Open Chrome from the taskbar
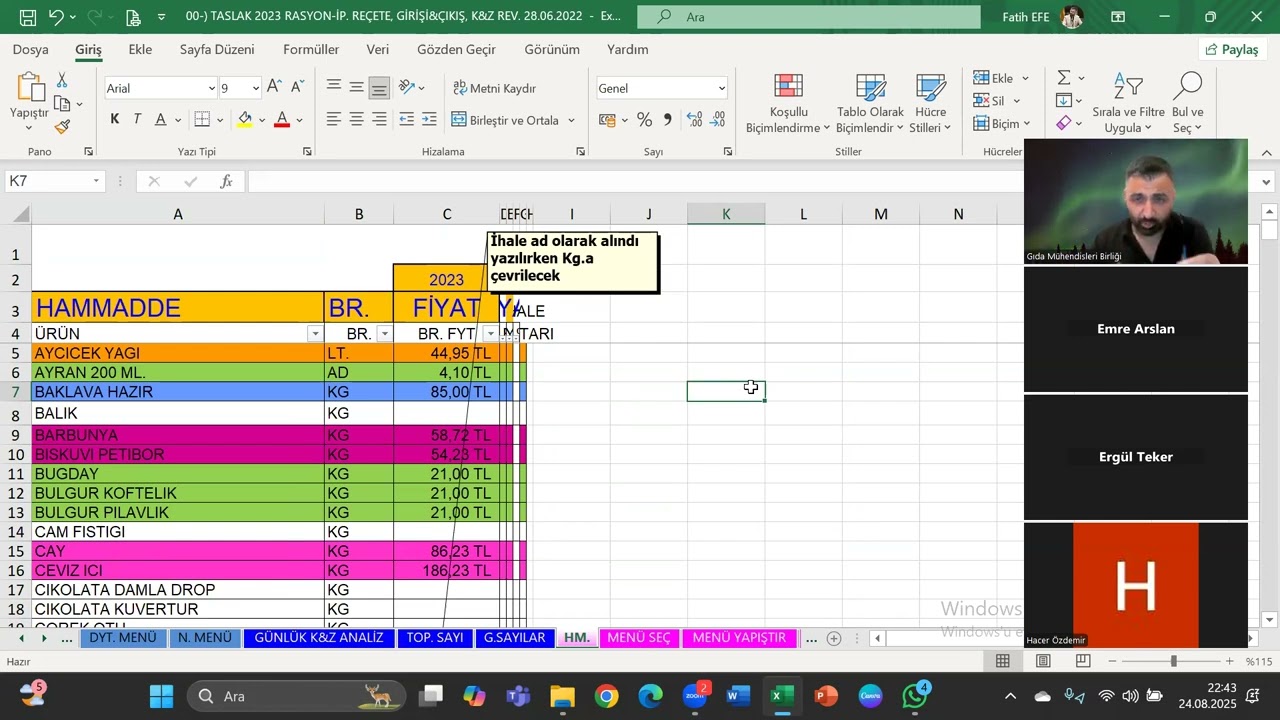The image size is (1280, 720). click(607, 696)
